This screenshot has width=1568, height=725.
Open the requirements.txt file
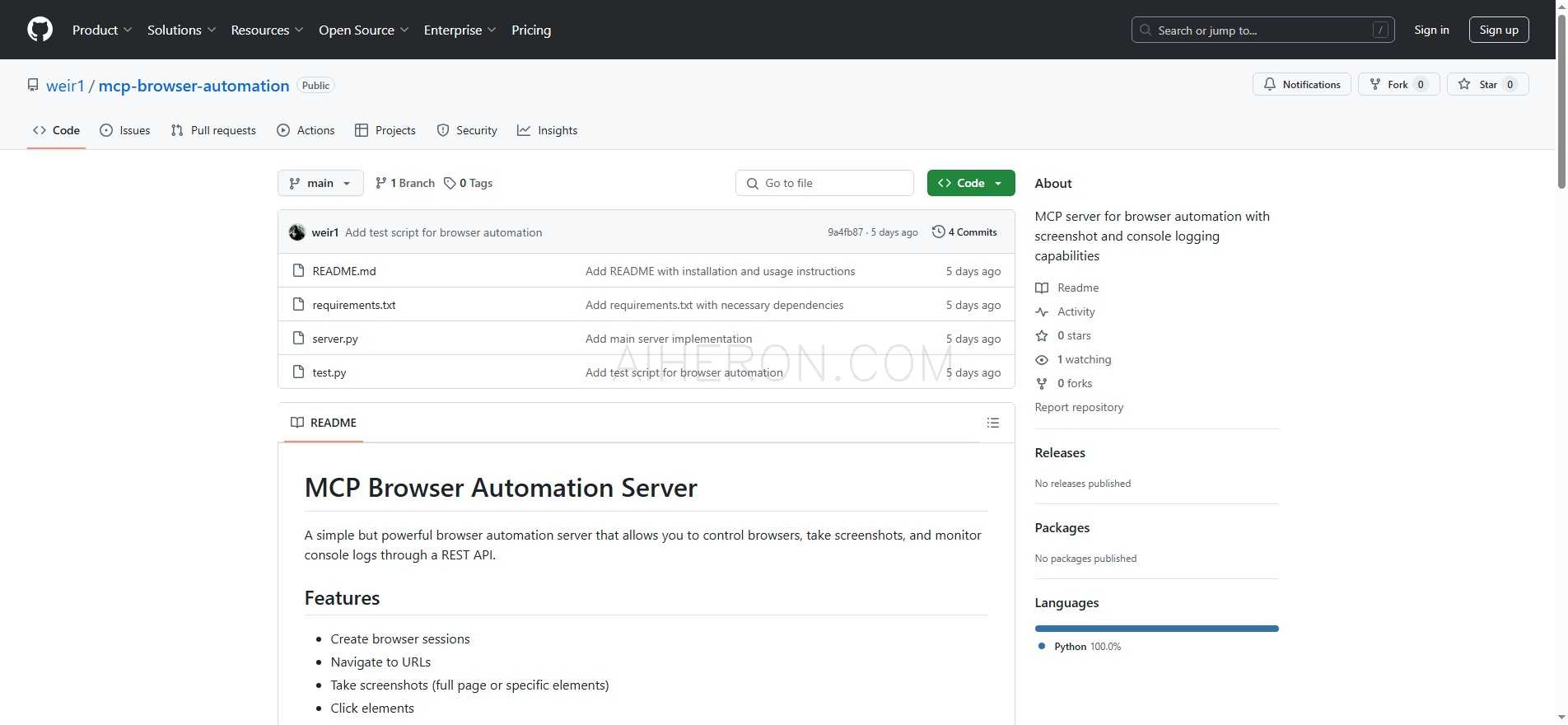(x=354, y=305)
